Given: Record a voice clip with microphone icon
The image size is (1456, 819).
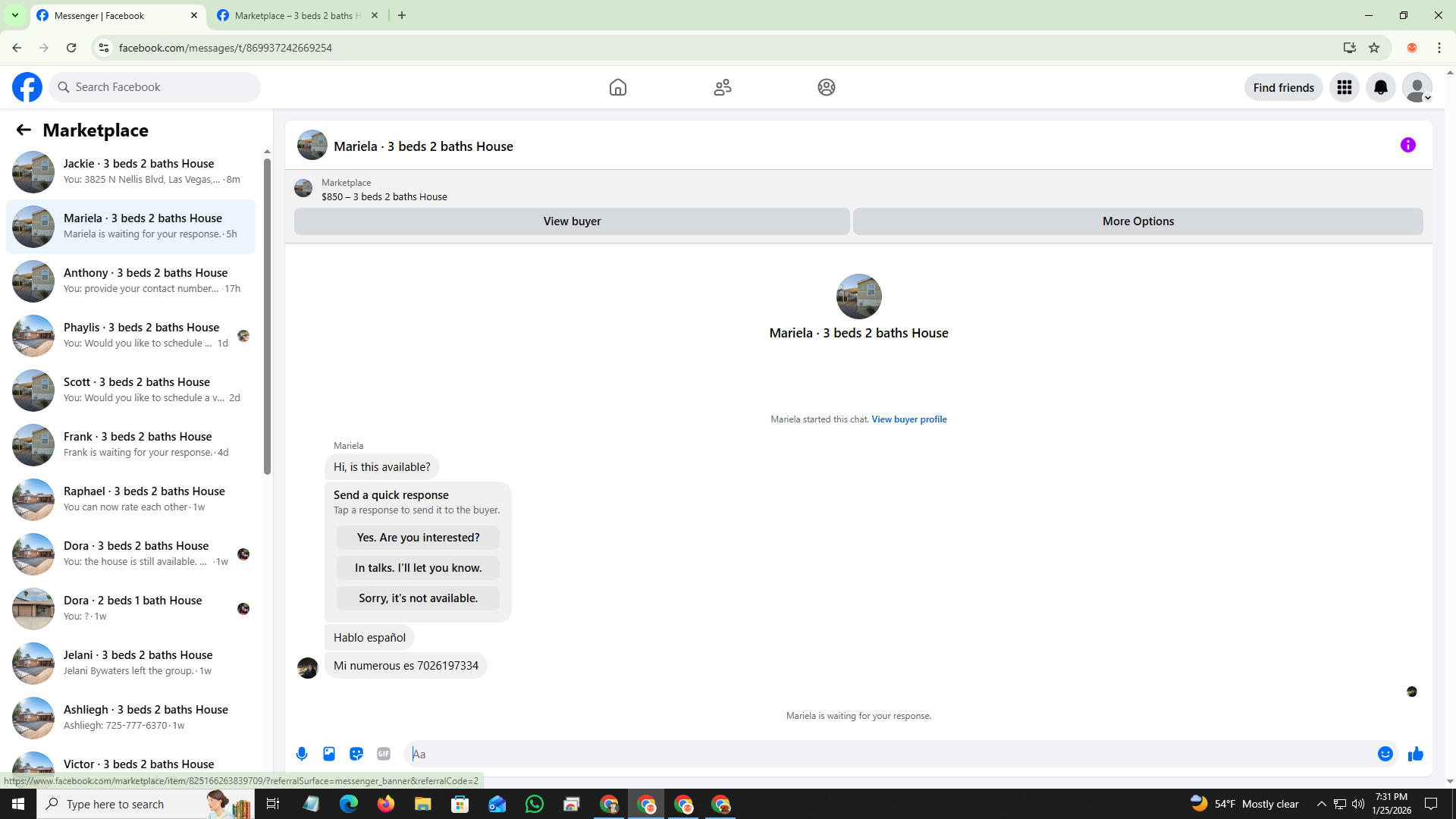Looking at the screenshot, I should pyautogui.click(x=302, y=754).
